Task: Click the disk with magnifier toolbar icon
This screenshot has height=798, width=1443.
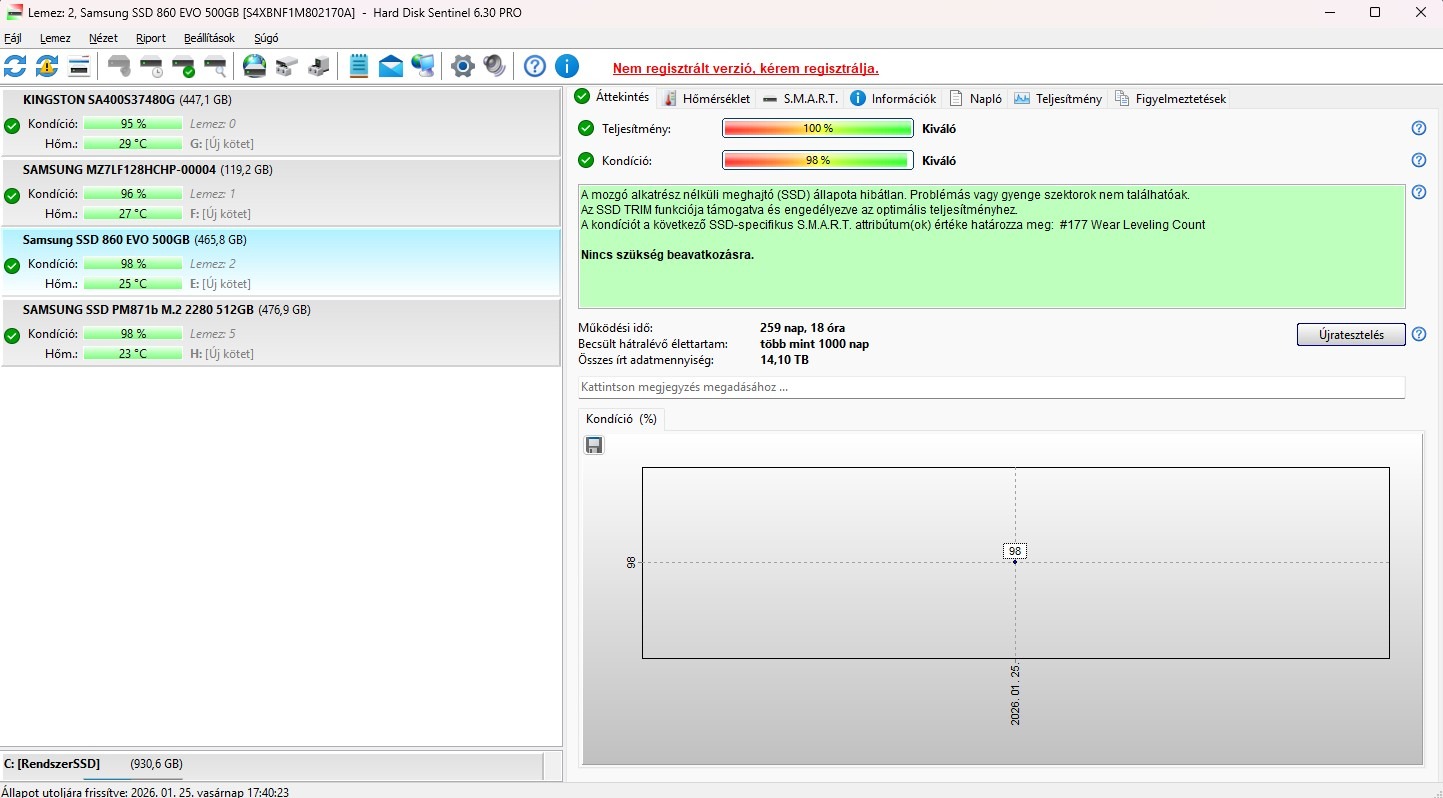Action: (x=215, y=67)
